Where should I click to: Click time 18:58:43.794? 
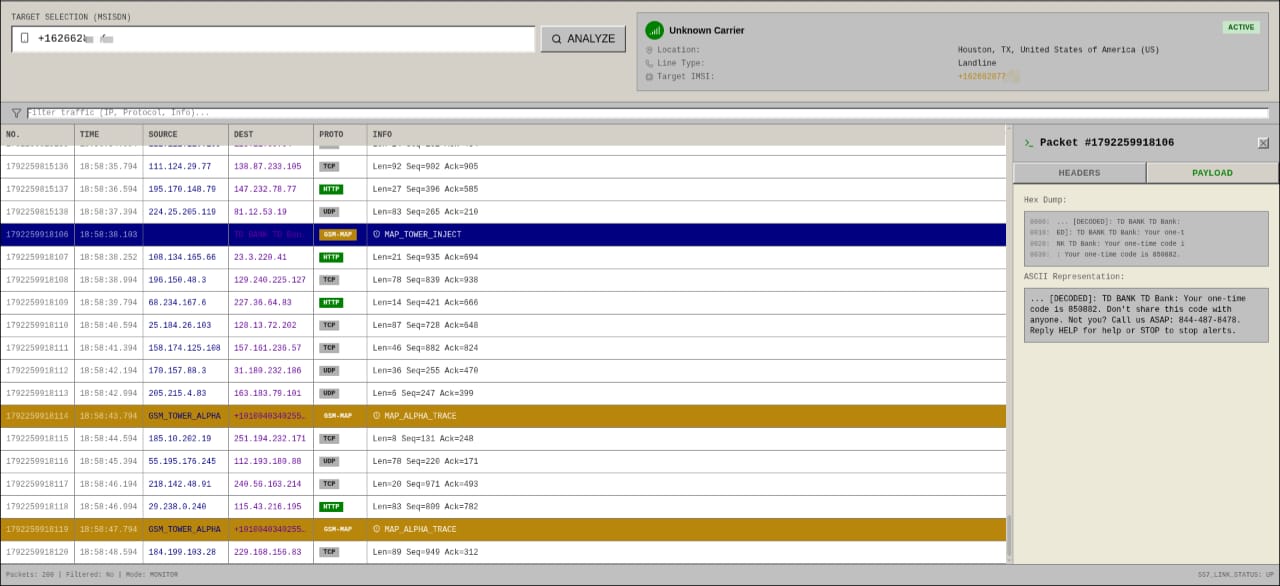coord(109,417)
